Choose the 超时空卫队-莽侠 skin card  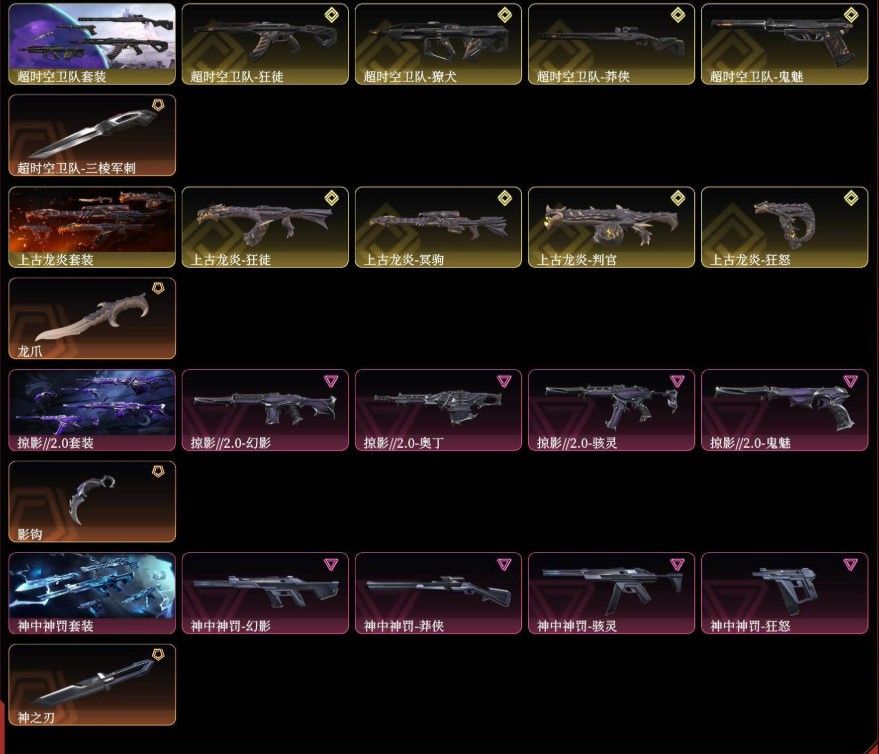(x=611, y=44)
